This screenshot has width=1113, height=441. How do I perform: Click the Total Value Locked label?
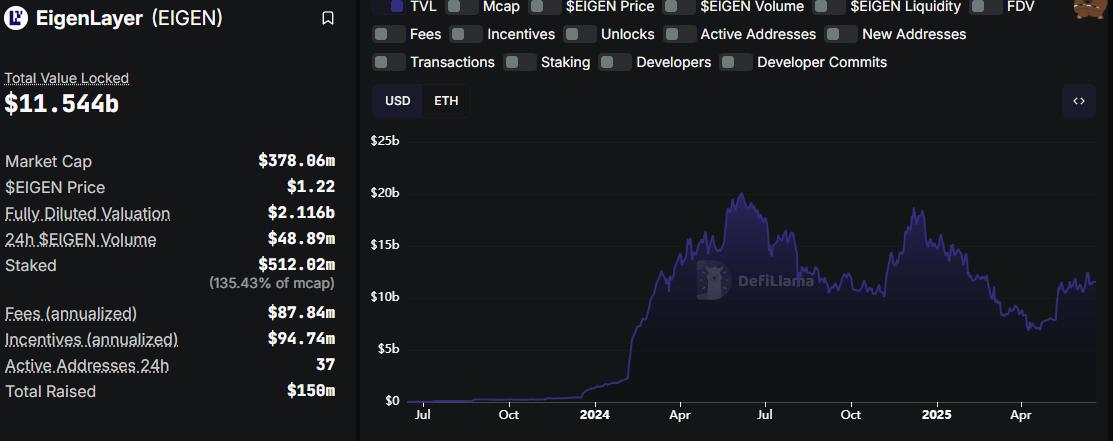click(x=67, y=78)
